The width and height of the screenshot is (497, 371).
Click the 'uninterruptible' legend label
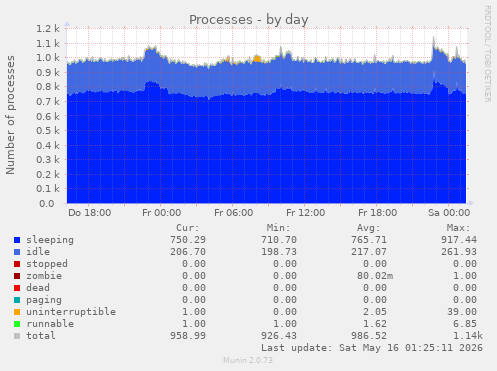(x=71, y=312)
